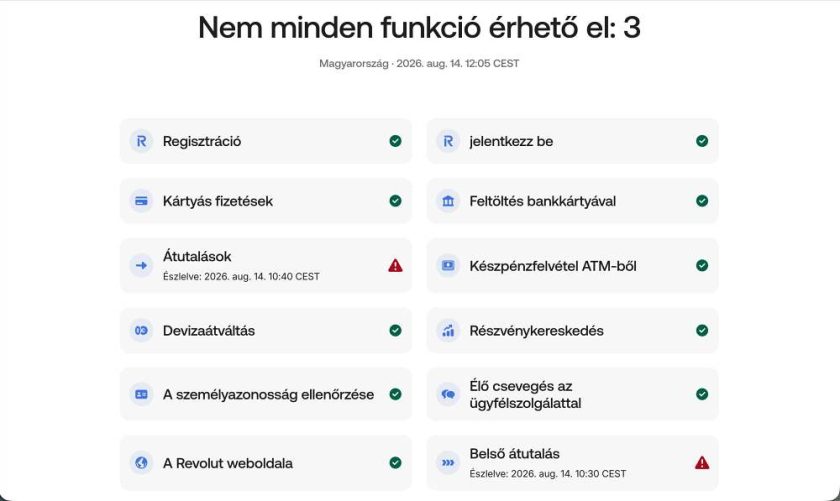Open the Devizaátváltás status card

point(266,331)
